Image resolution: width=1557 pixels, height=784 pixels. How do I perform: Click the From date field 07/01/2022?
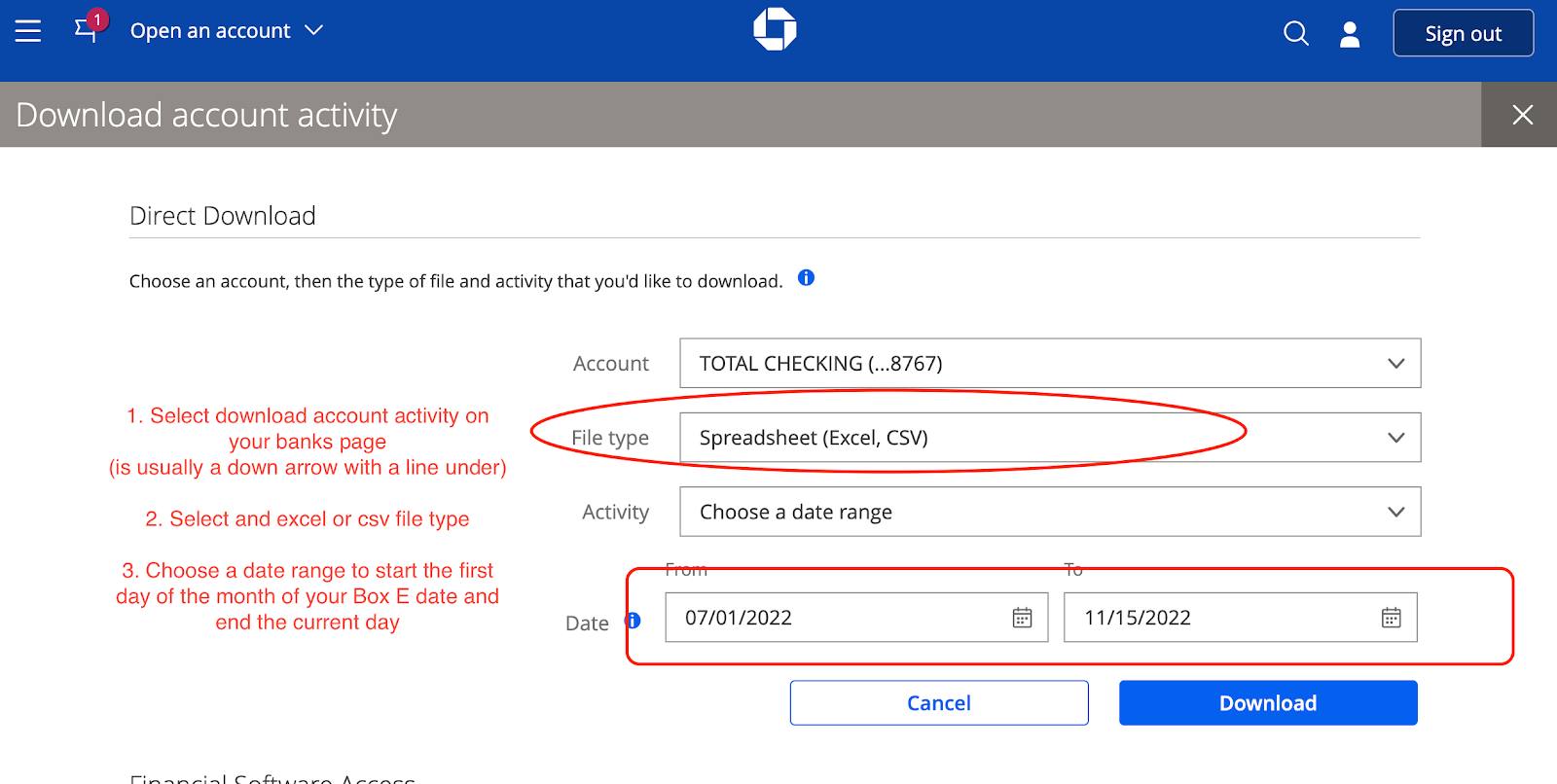point(837,618)
